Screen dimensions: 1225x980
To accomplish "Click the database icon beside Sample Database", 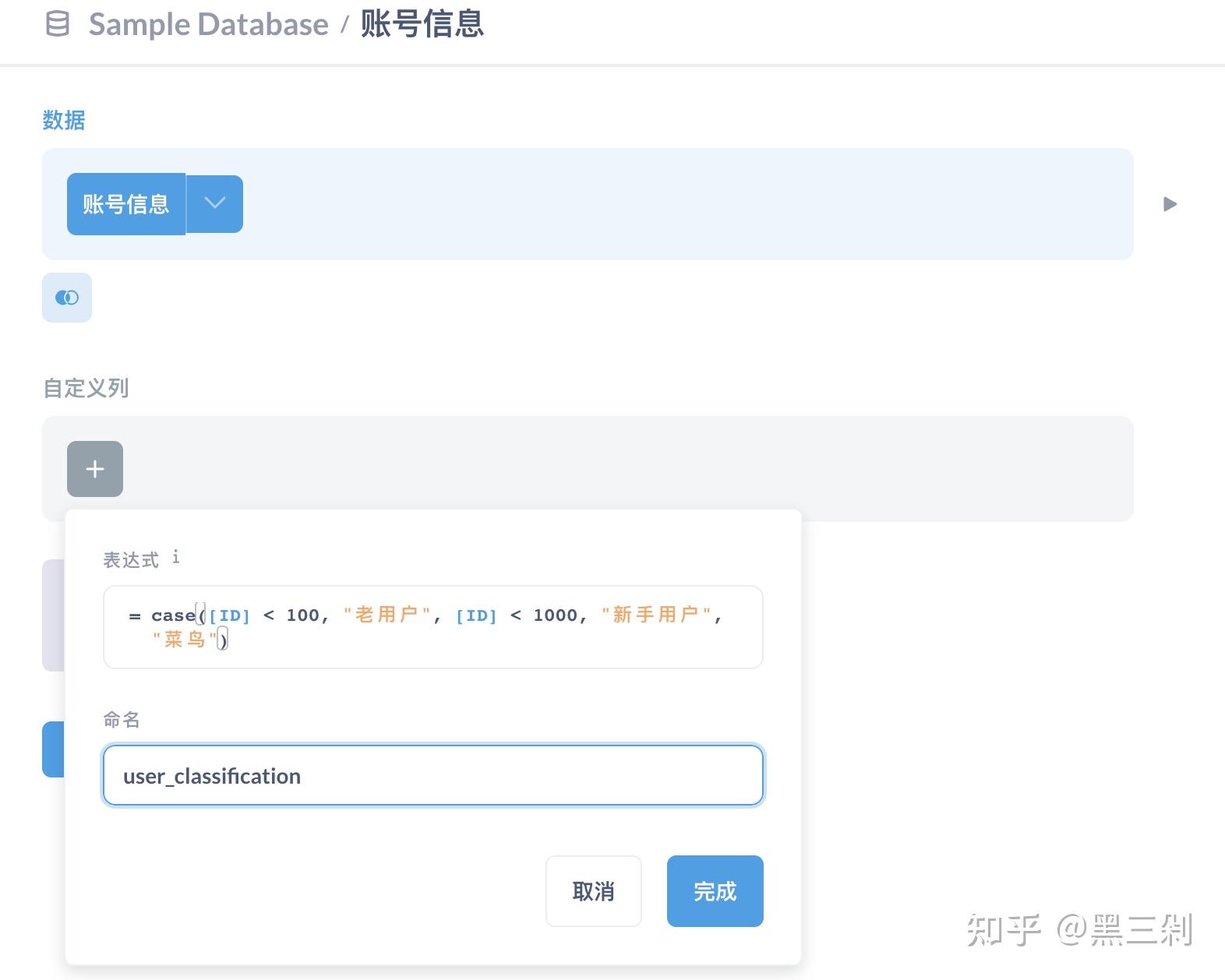I will click(x=57, y=24).
